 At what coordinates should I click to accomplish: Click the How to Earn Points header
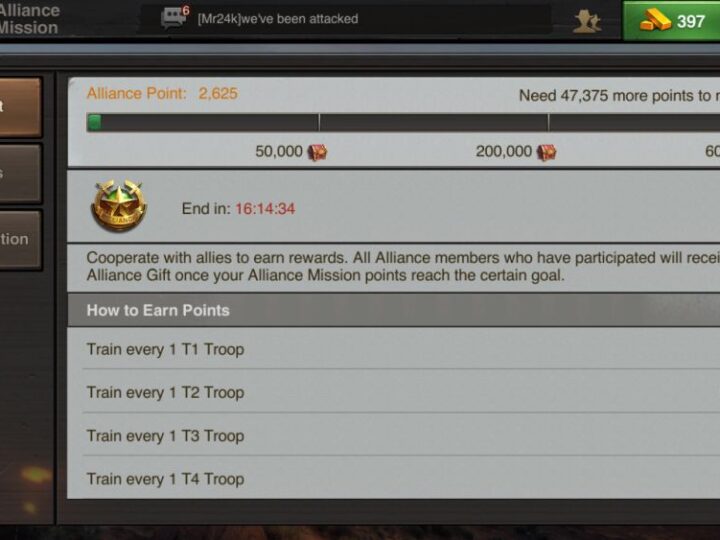coord(394,310)
